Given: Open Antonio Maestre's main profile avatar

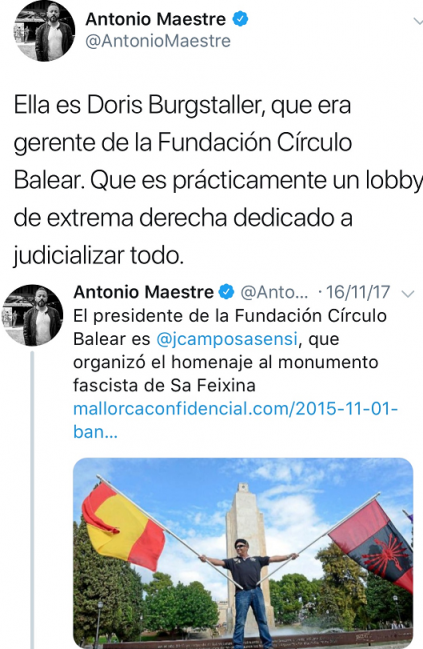Looking at the screenshot, I should coord(45,31).
